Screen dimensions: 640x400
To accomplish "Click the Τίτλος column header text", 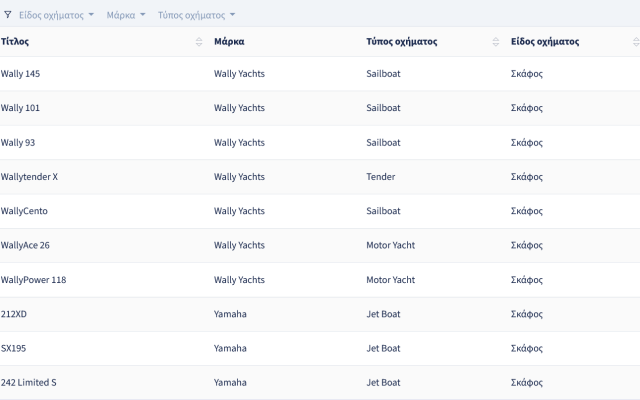I will (15, 42).
